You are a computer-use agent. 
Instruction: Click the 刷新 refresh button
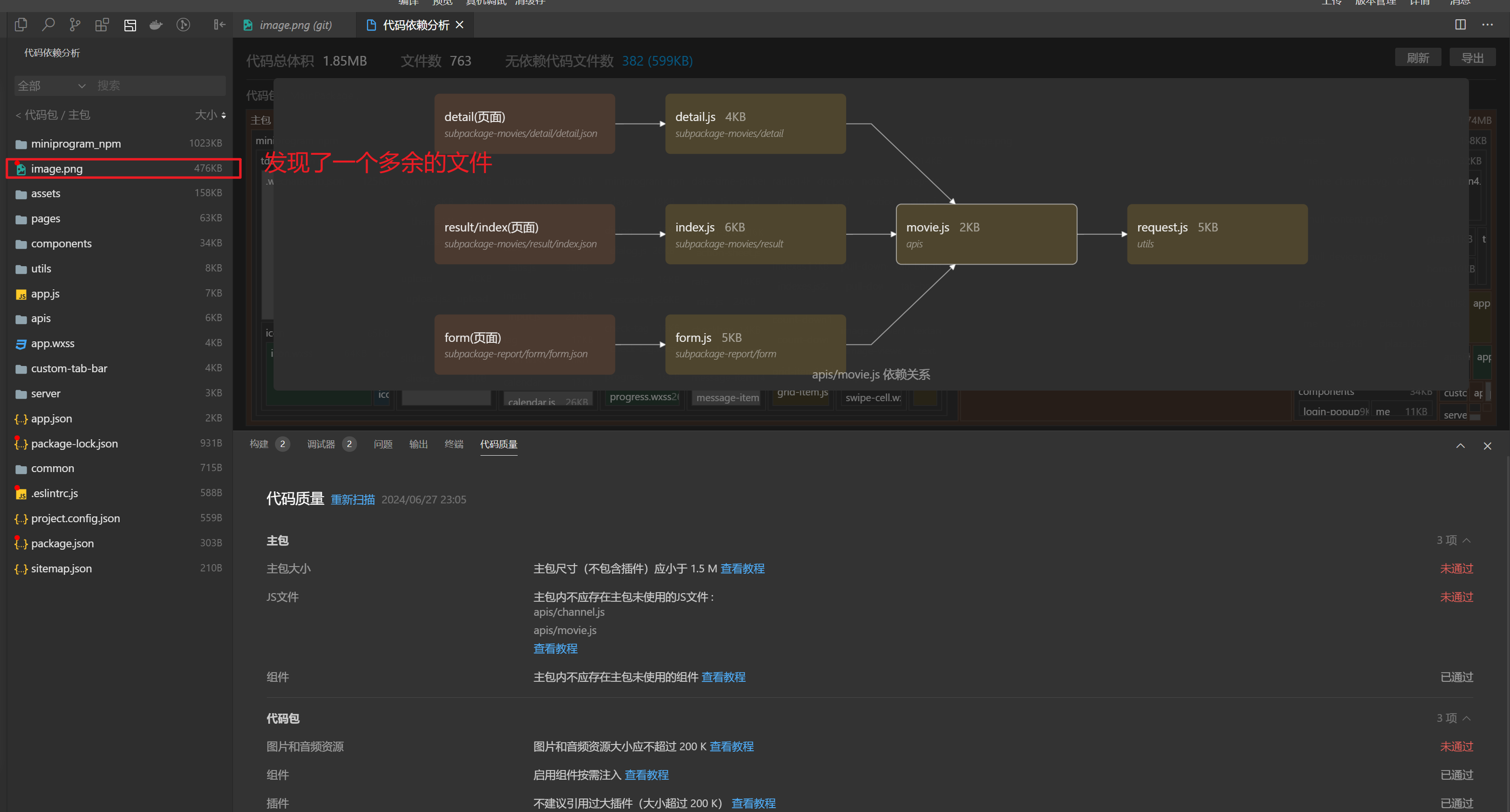tap(1417, 58)
